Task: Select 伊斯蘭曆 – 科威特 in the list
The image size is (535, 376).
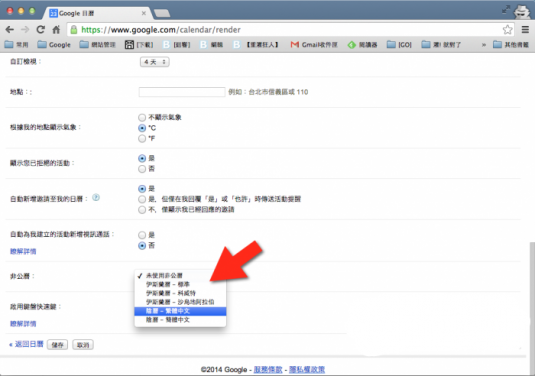Action: 180,293
